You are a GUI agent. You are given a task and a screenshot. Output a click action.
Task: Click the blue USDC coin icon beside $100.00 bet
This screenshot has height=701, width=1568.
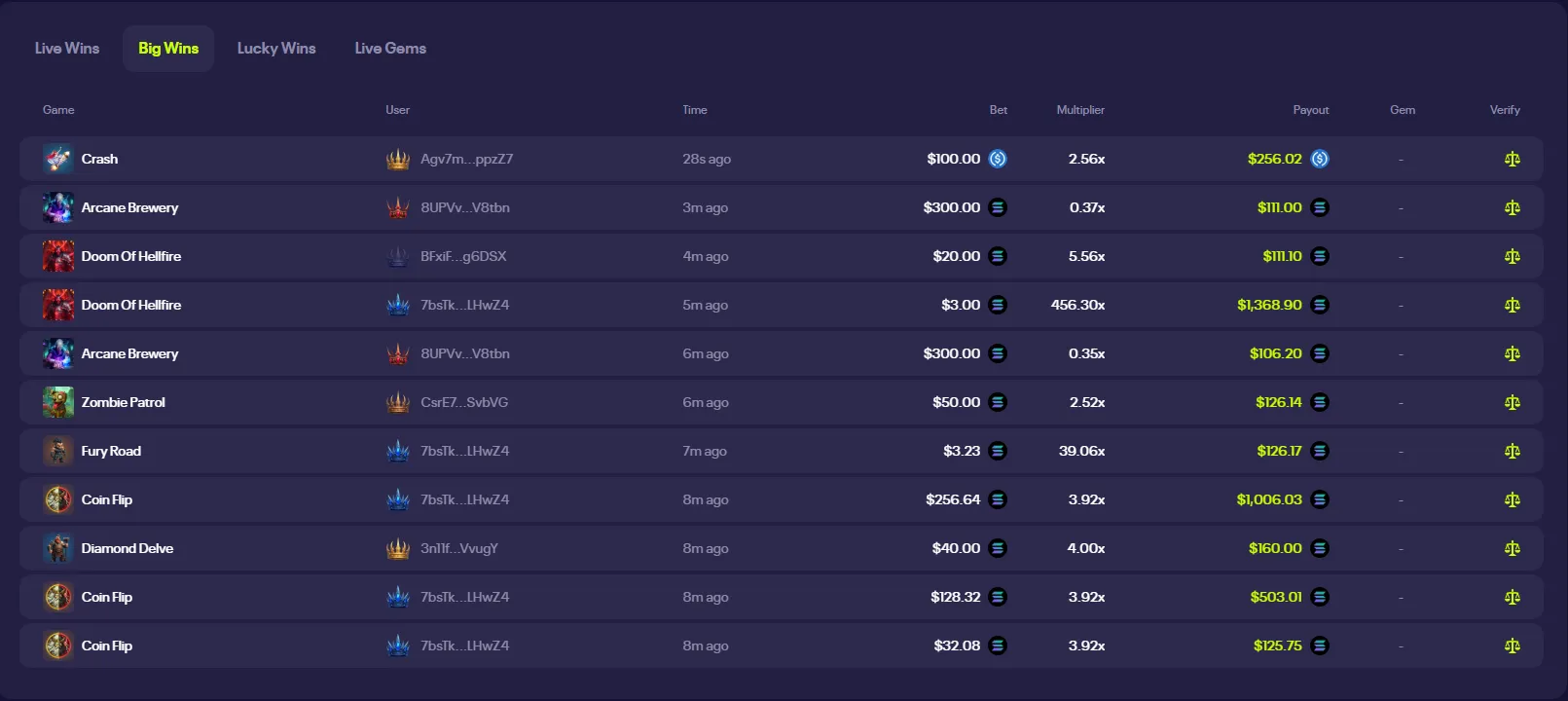[998, 159]
